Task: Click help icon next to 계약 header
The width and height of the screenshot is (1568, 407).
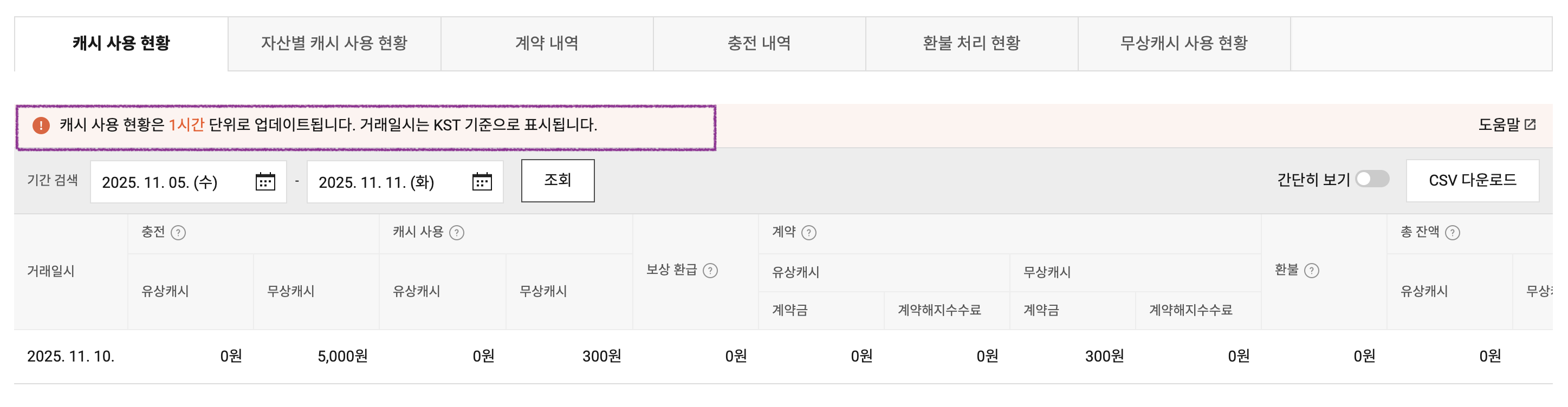Action: 809,233
